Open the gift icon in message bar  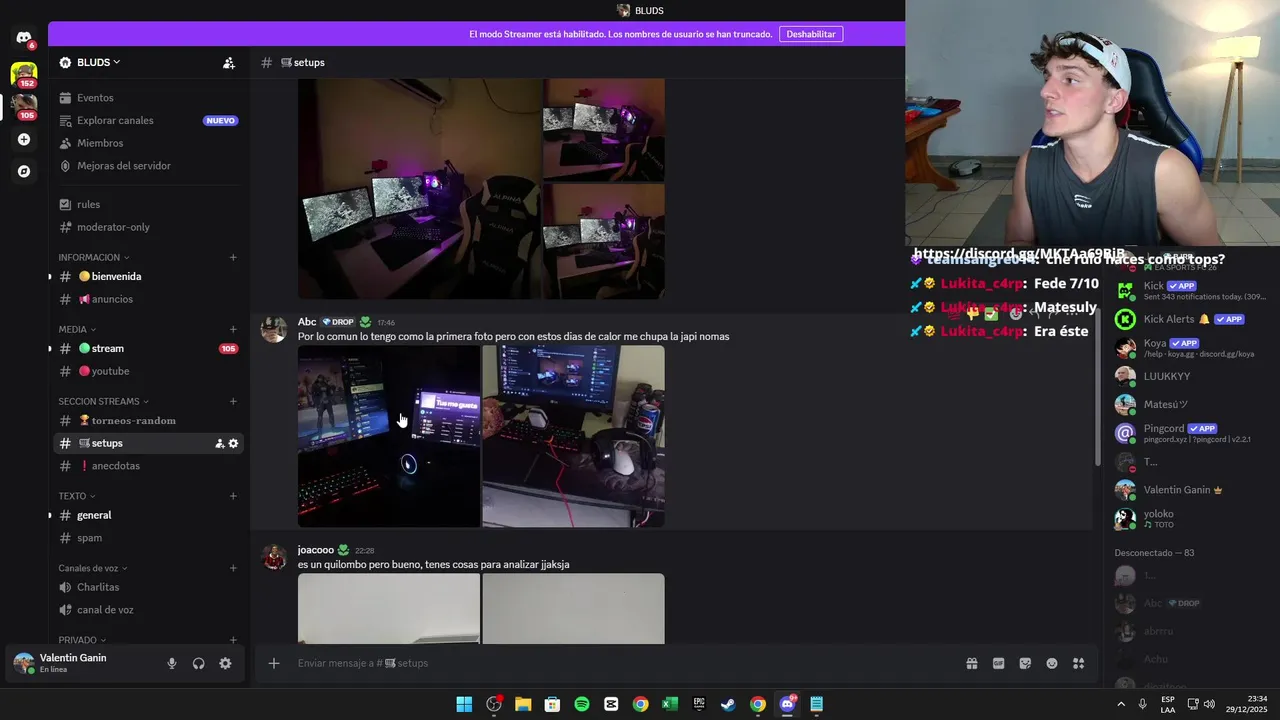[x=971, y=663]
